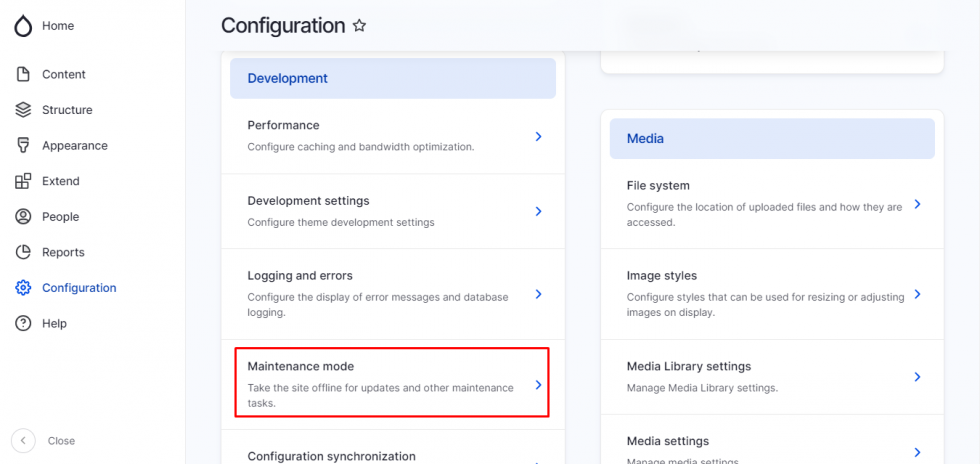Click the Appearance brush icon
The width and height of the screenshot is (980, 464).
(x=23, y=146)
